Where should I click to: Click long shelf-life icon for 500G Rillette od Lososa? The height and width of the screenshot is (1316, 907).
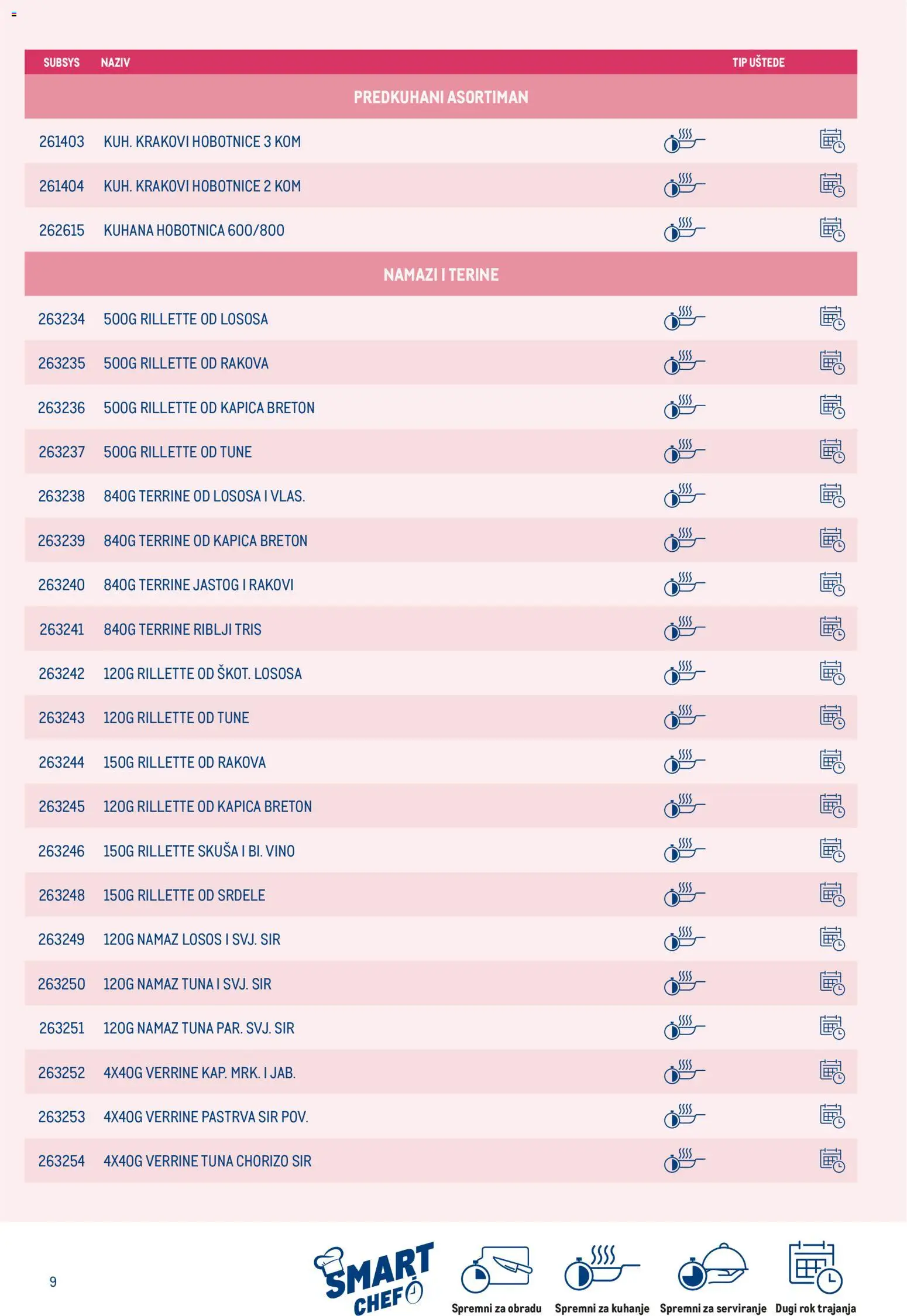[832, 318]
